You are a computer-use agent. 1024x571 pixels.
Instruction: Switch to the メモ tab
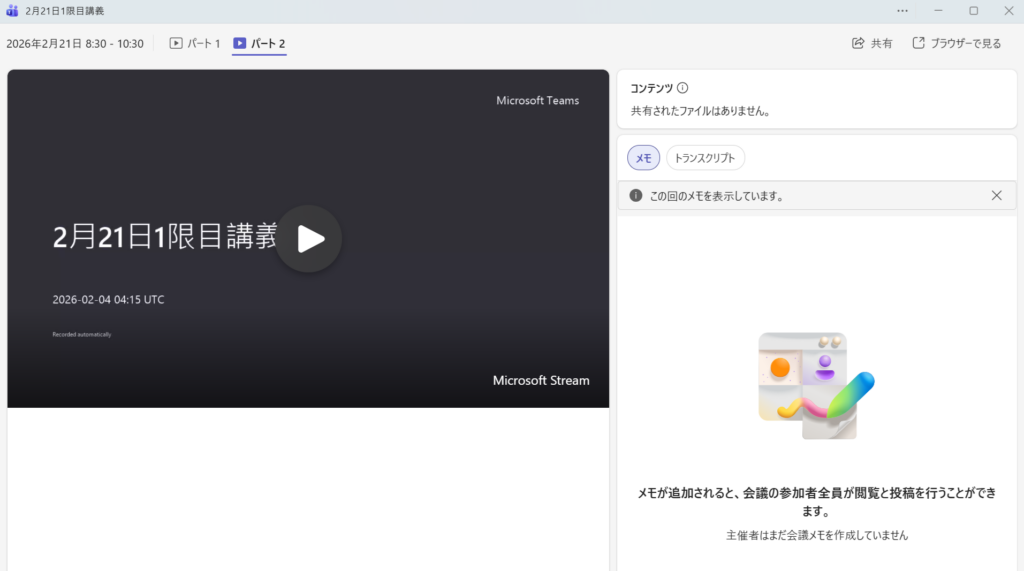tap(643, 158)
